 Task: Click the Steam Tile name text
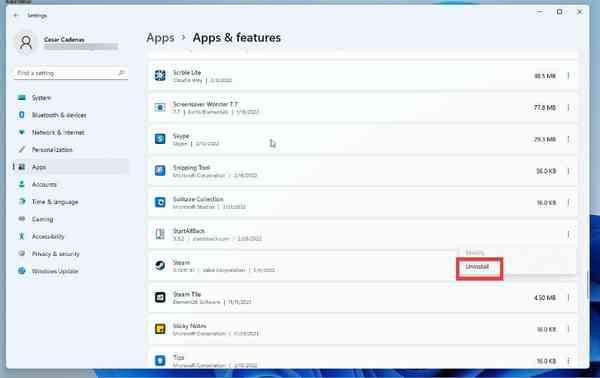tap(187, 294)
